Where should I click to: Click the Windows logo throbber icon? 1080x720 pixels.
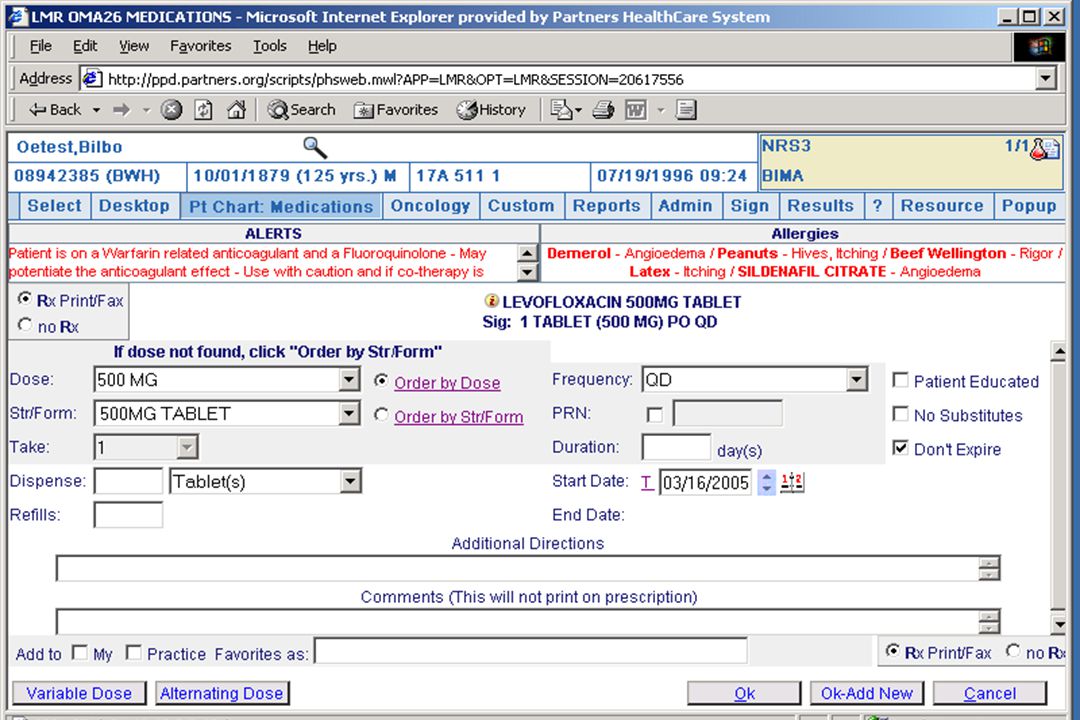click(1040, 46)
